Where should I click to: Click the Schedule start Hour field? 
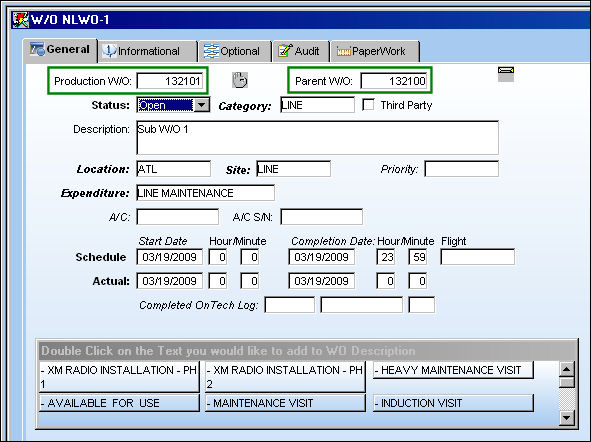218,257
